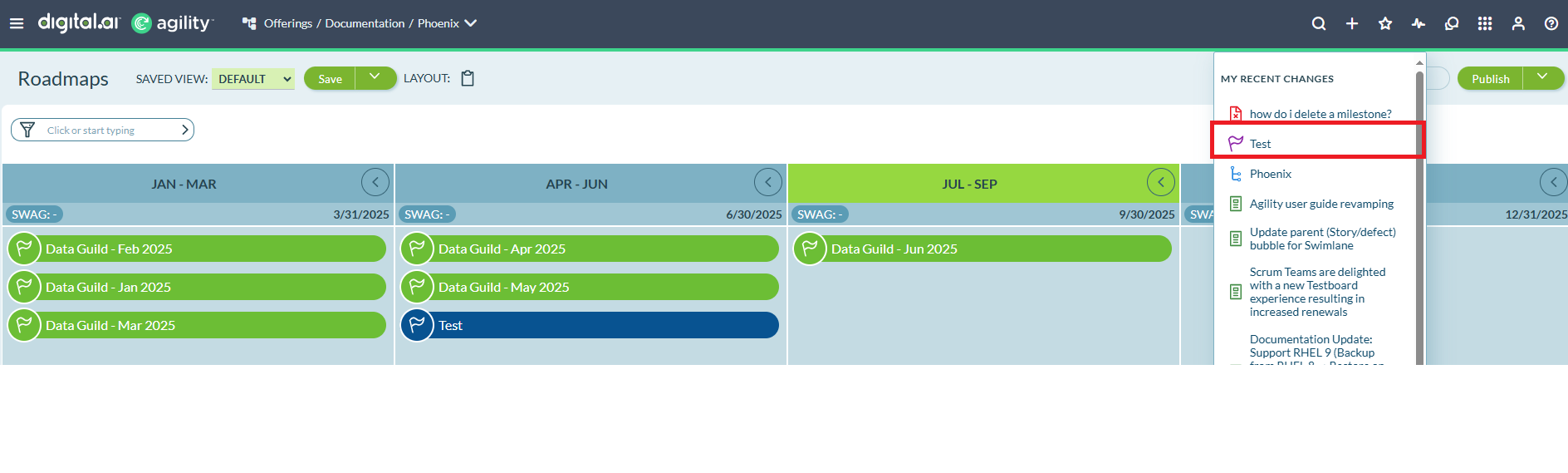Viewport: 1568px width, 473px height.
Task: Click flag icon of Data Guild - Feb 2025
Action: [x=24, y=248]
